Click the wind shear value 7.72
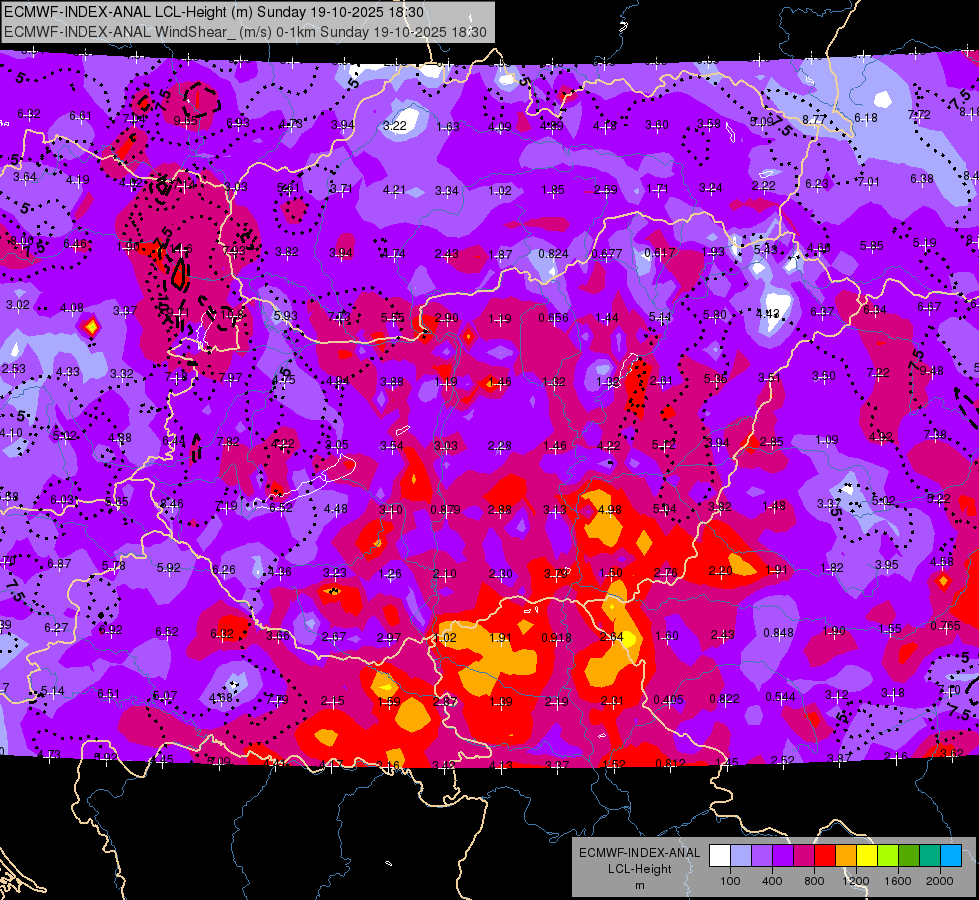Viewport: 979px width, 900px height. pos(919,114)
